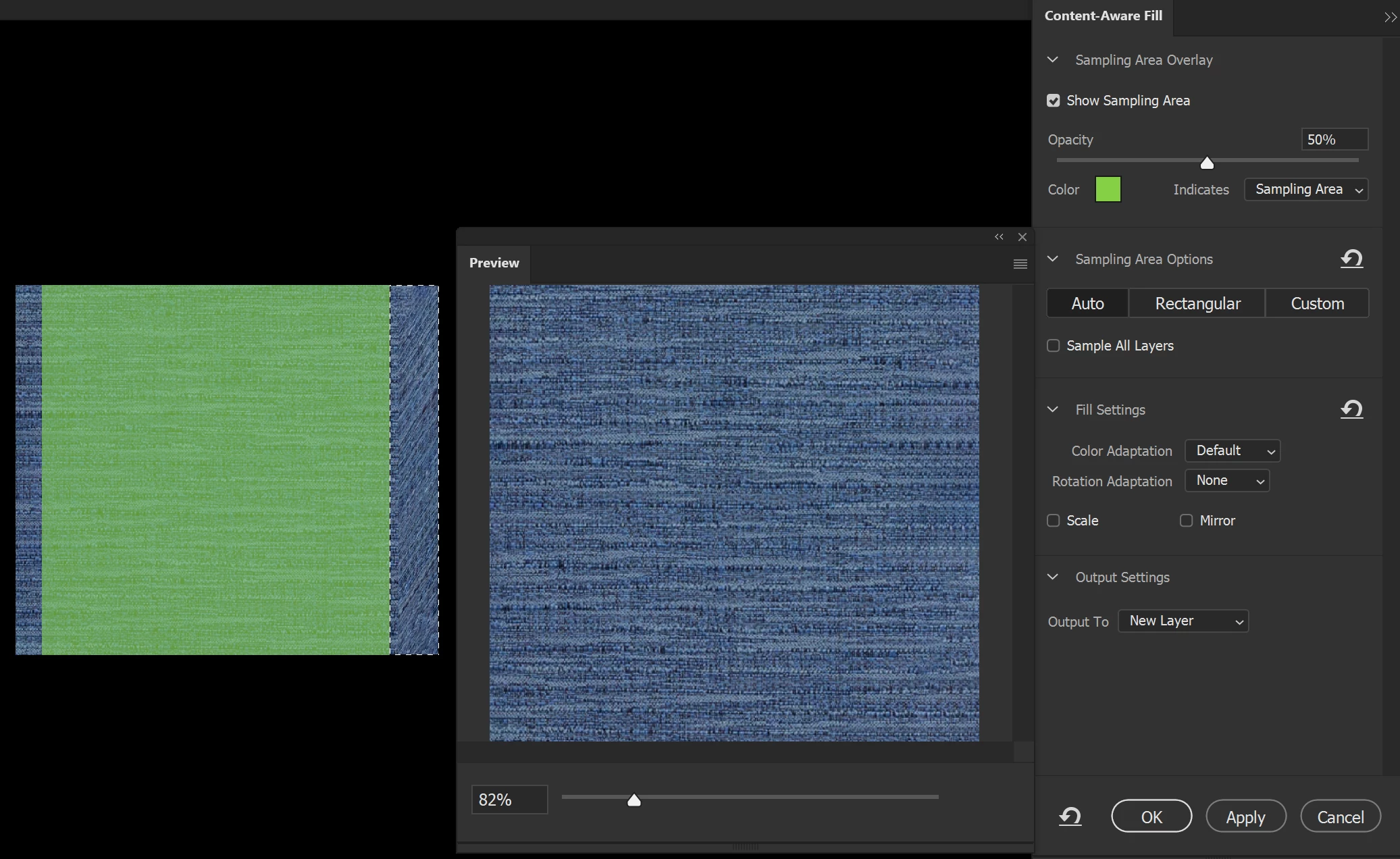Select the Rectangular sampling option
Image resolution: width=1400 pixels, height=859 pixels.
(1197, 304)
